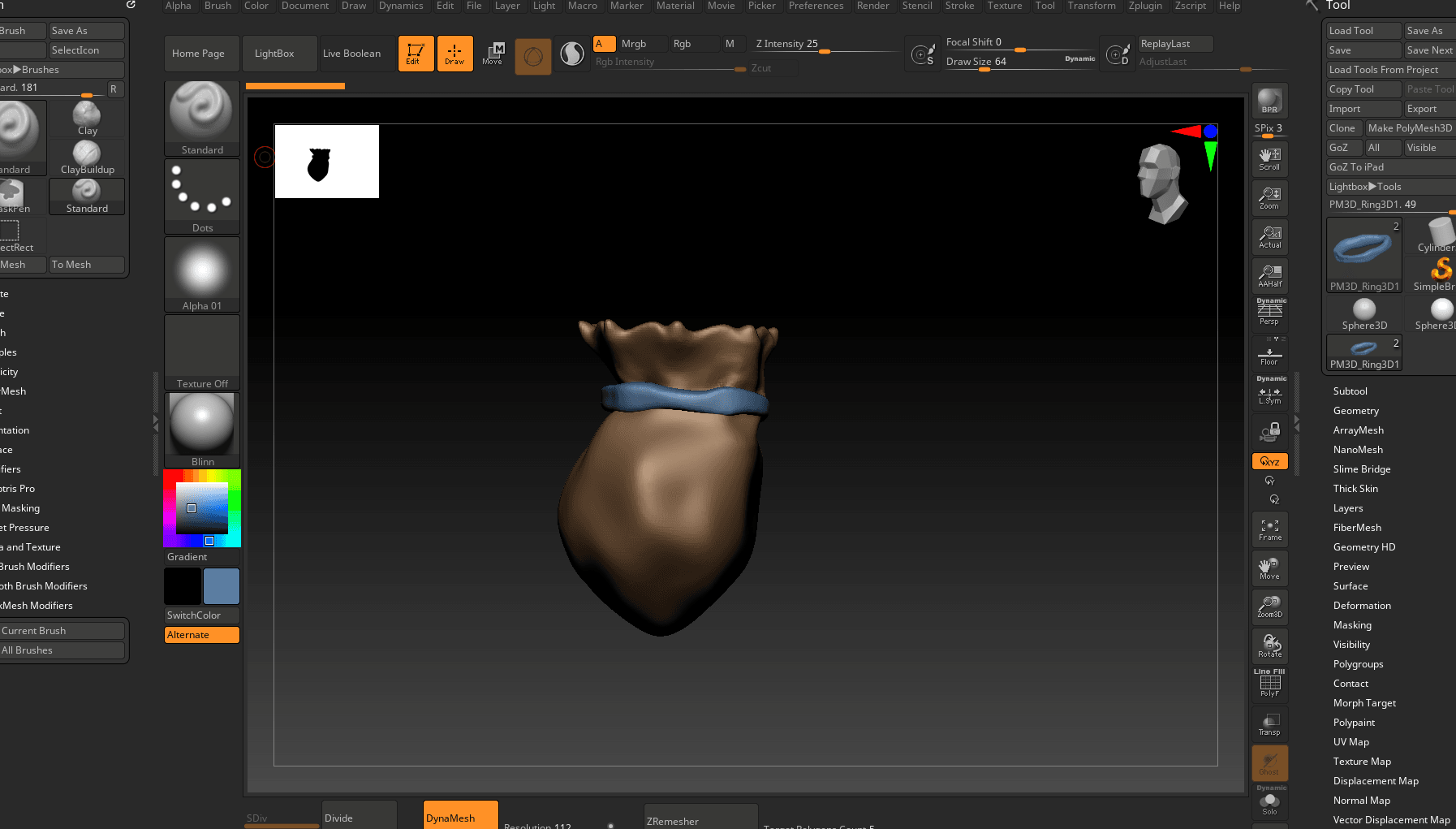
Task: Activate the Draw mode button
Action: tap(454, 54)
